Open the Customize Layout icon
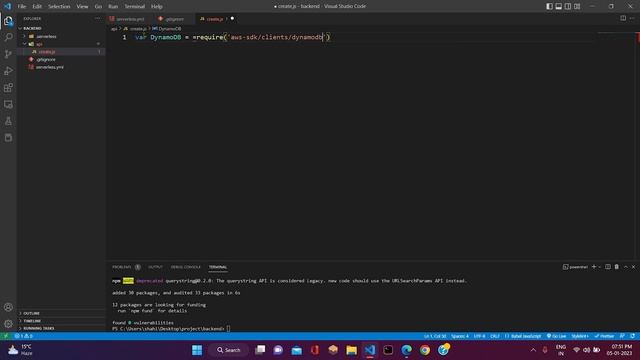This screenshot has height=360, width=640. point(577,6)
